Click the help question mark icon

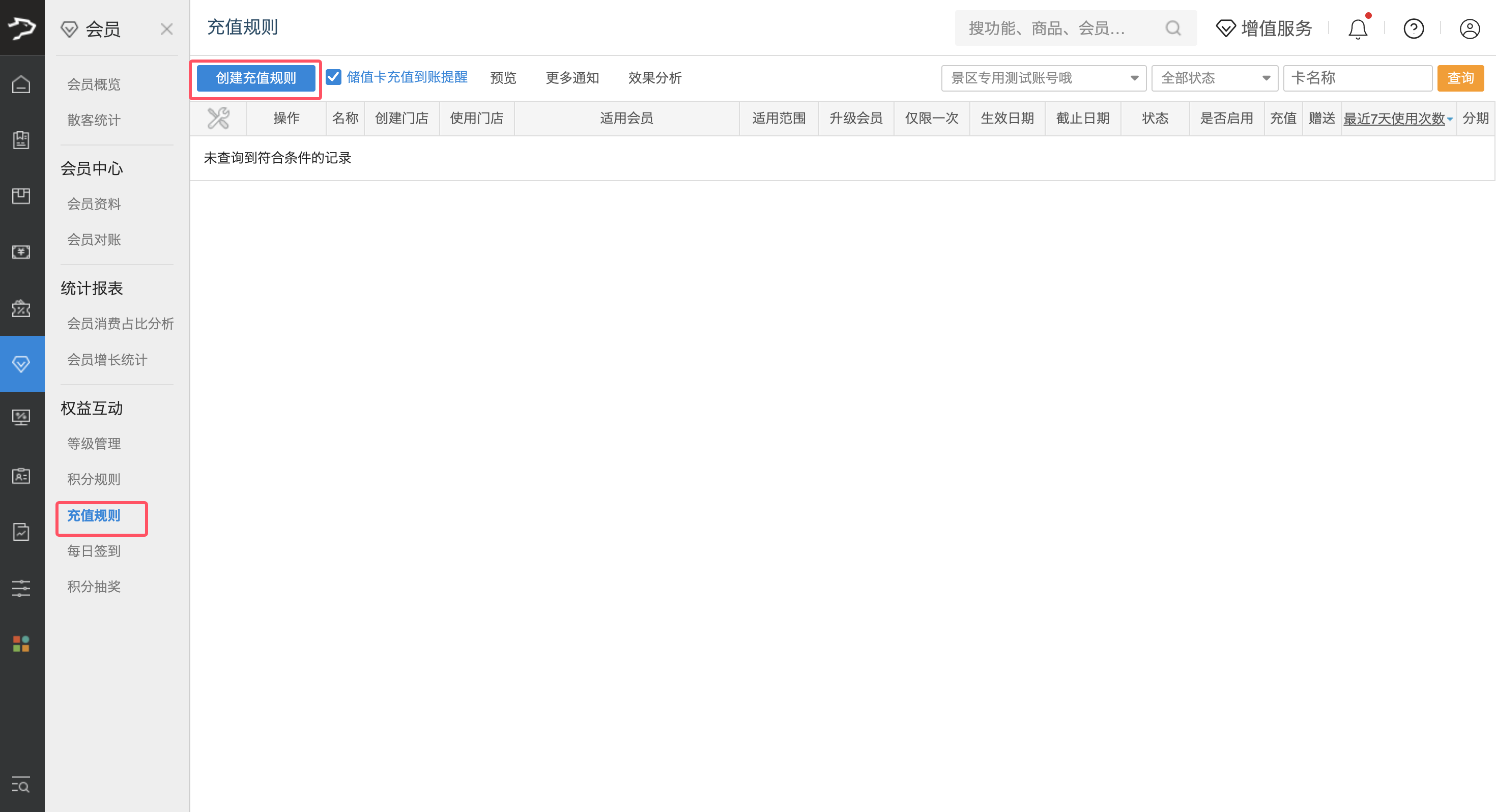pyautogui.click(x=1413, y=28)
